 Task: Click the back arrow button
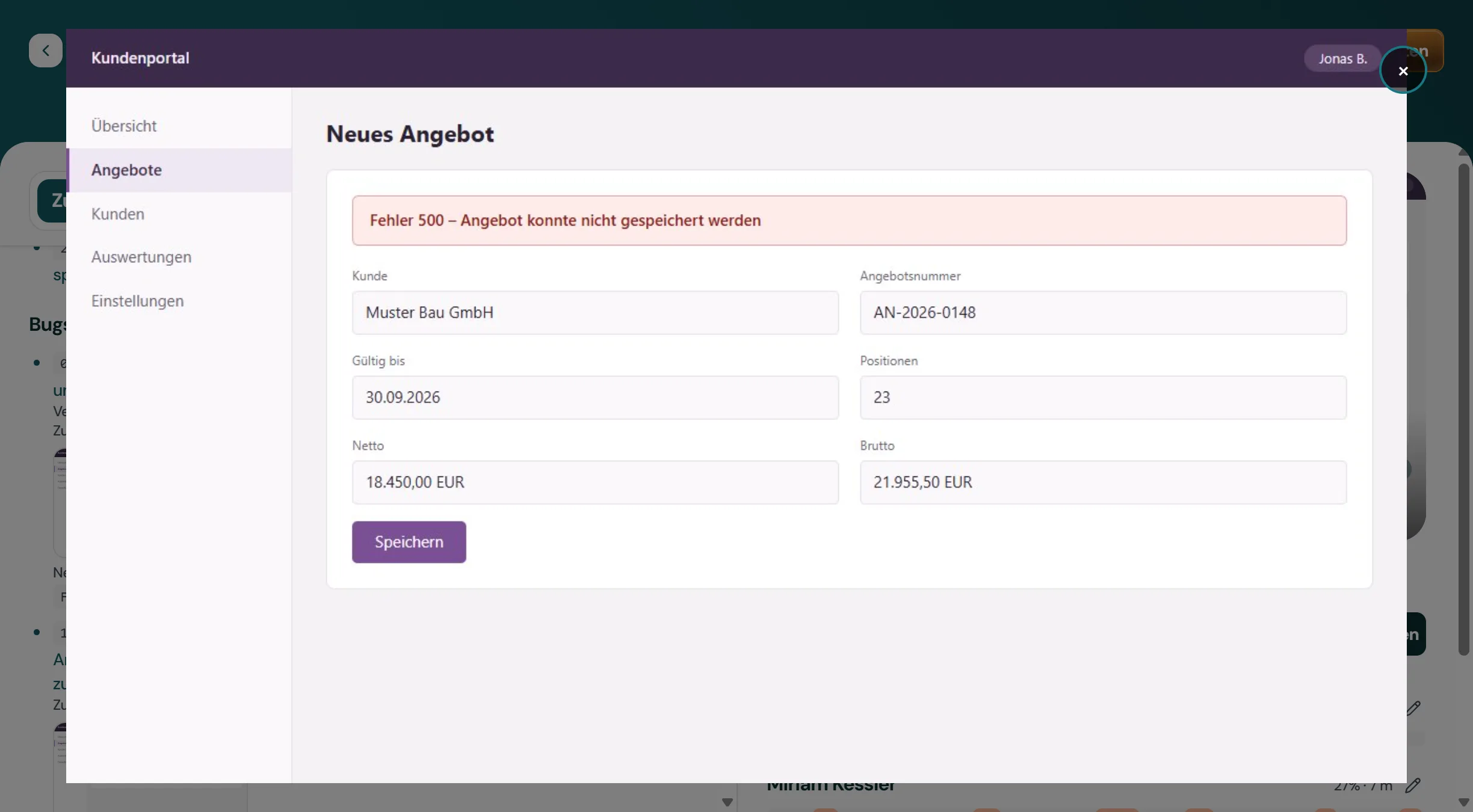pyautogui.click(x=46, y=51)
